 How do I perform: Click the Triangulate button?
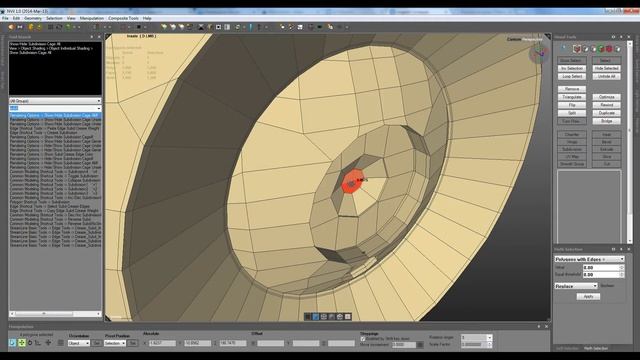[x=571, y=97]
